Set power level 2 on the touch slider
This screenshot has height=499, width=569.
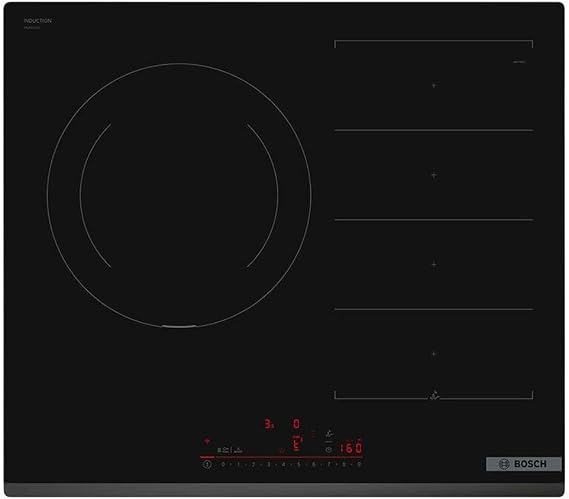253,464
